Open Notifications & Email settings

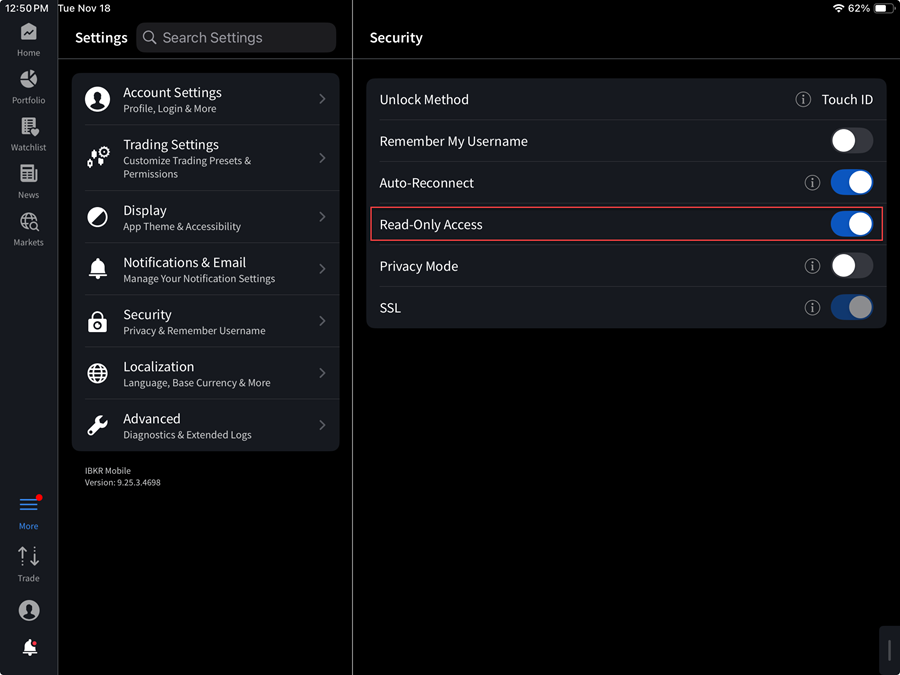205,269
